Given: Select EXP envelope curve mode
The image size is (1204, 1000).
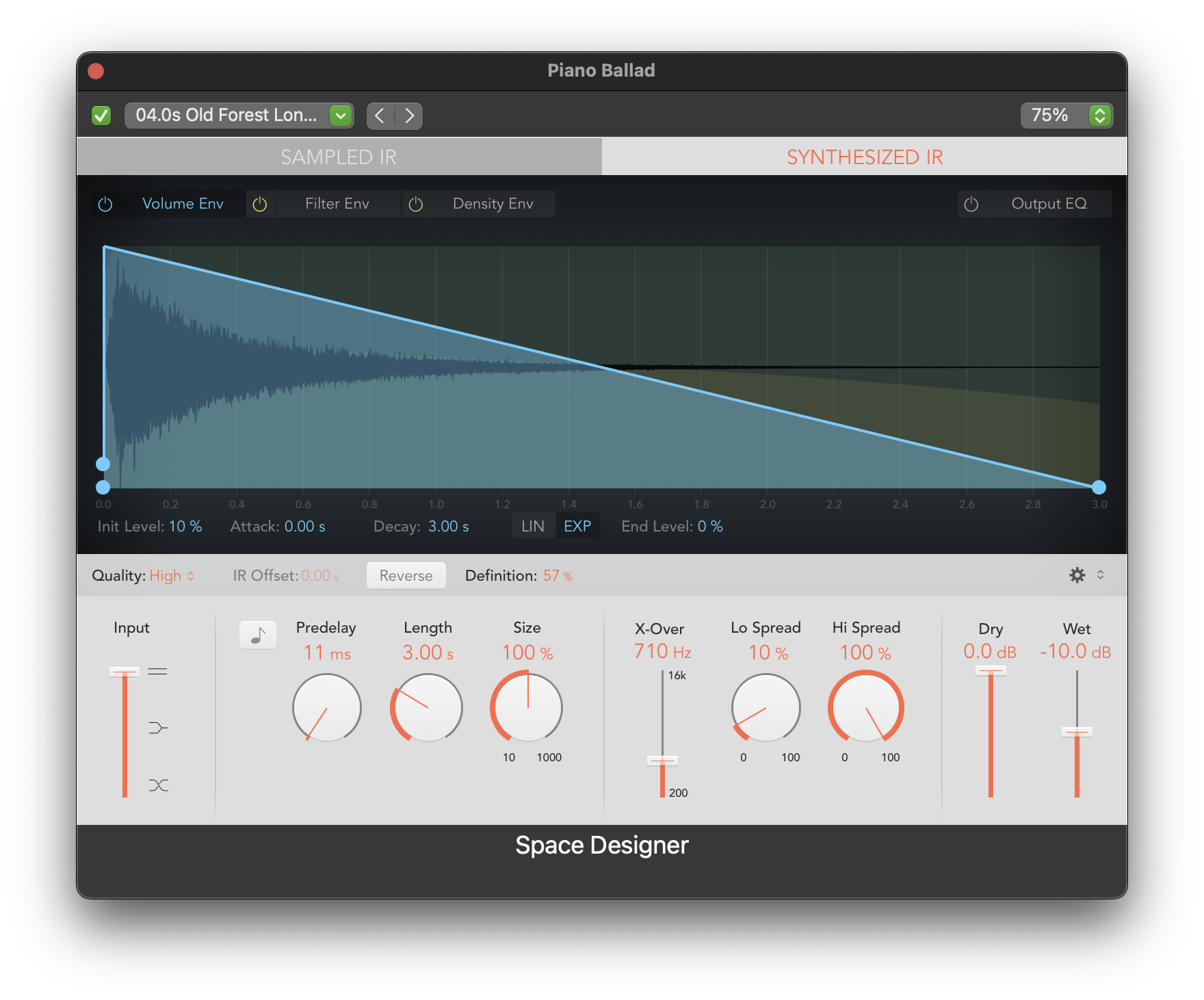Looking at the screenshot, I should point(577,526).
